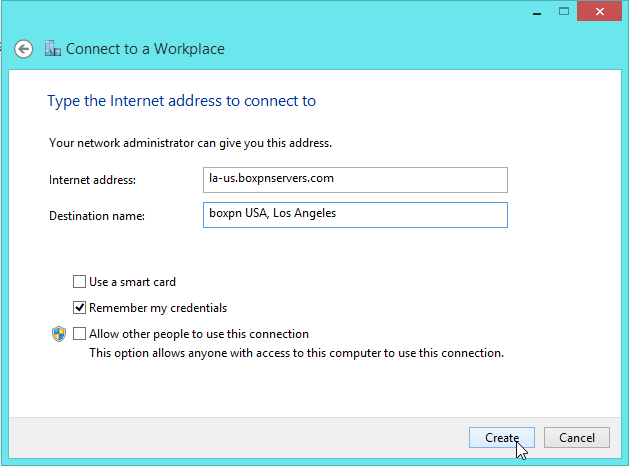Maximize the wizard window
This screenshot has height=466, width=629.
564,11
